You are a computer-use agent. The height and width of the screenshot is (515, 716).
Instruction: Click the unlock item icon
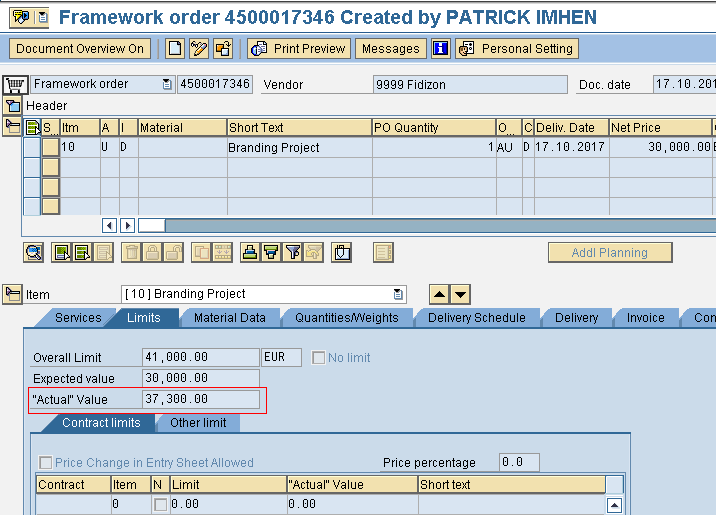pos(174,252)
